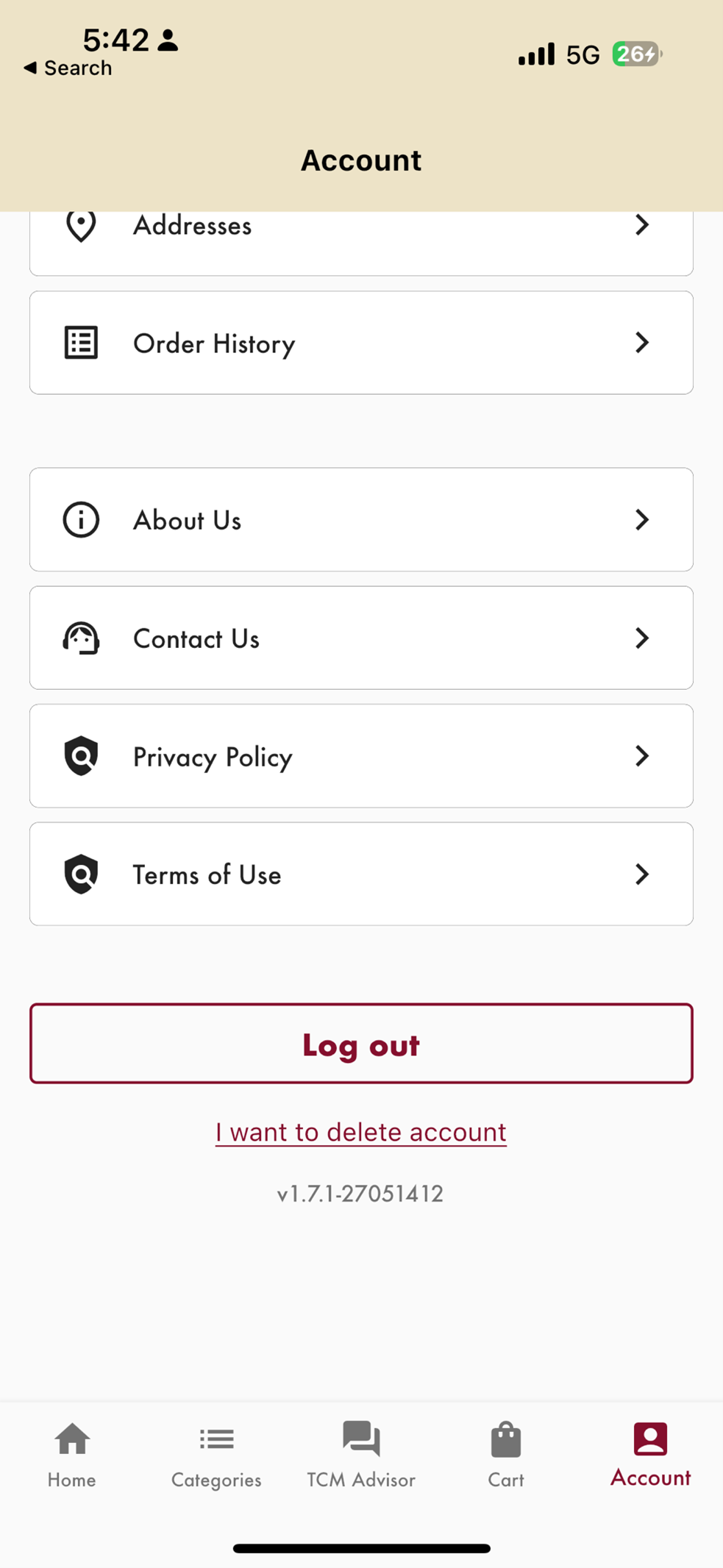Tap the About Us info icon
The height and width of the screenshot is (1568, 723).
81,520
